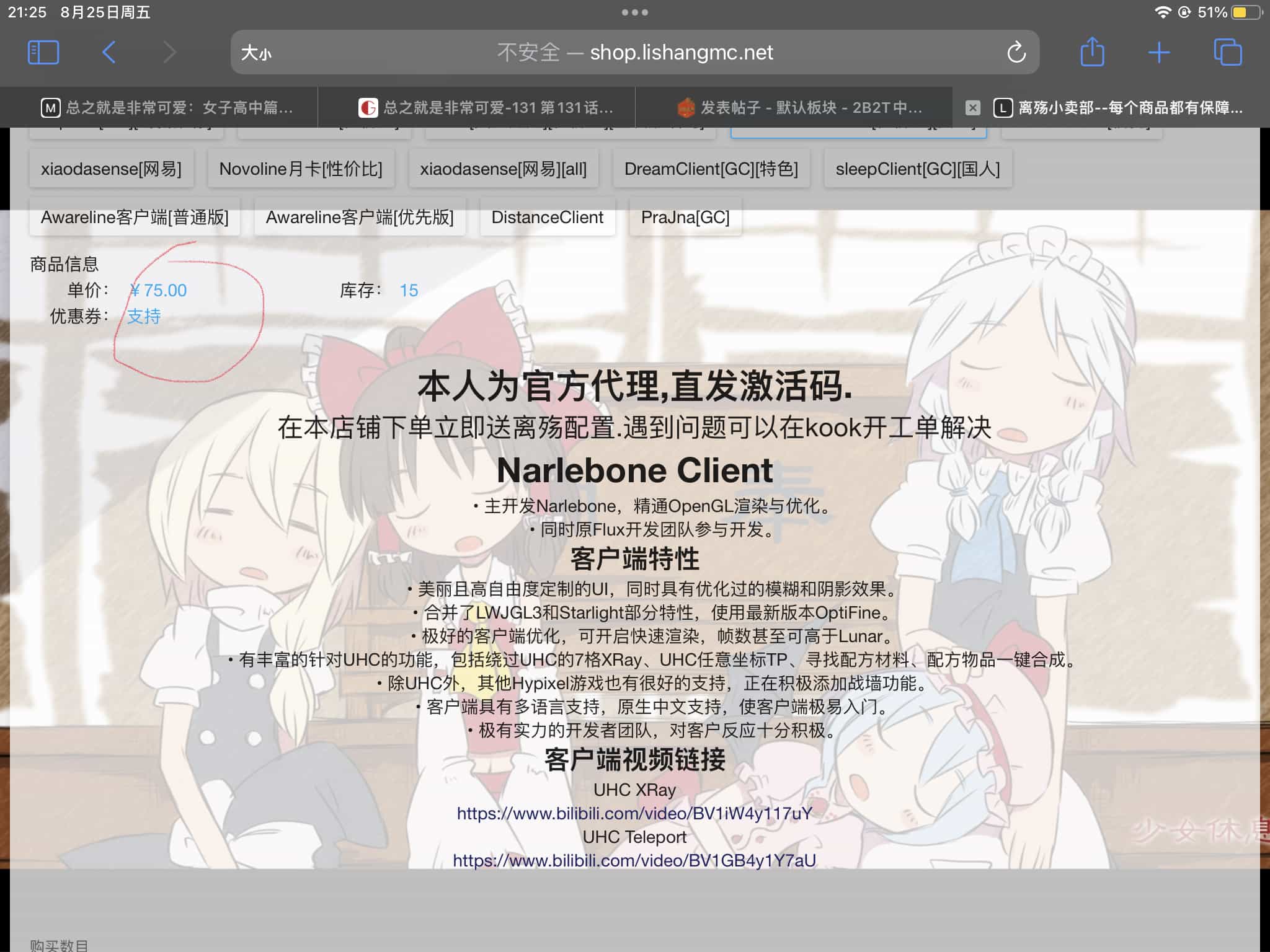
Task: Click the coupon status 支持
Action: [144, 316]
